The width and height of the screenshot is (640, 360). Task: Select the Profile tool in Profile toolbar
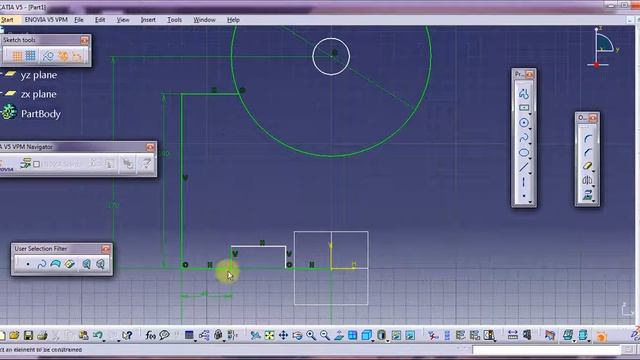(x=524, y=93)
